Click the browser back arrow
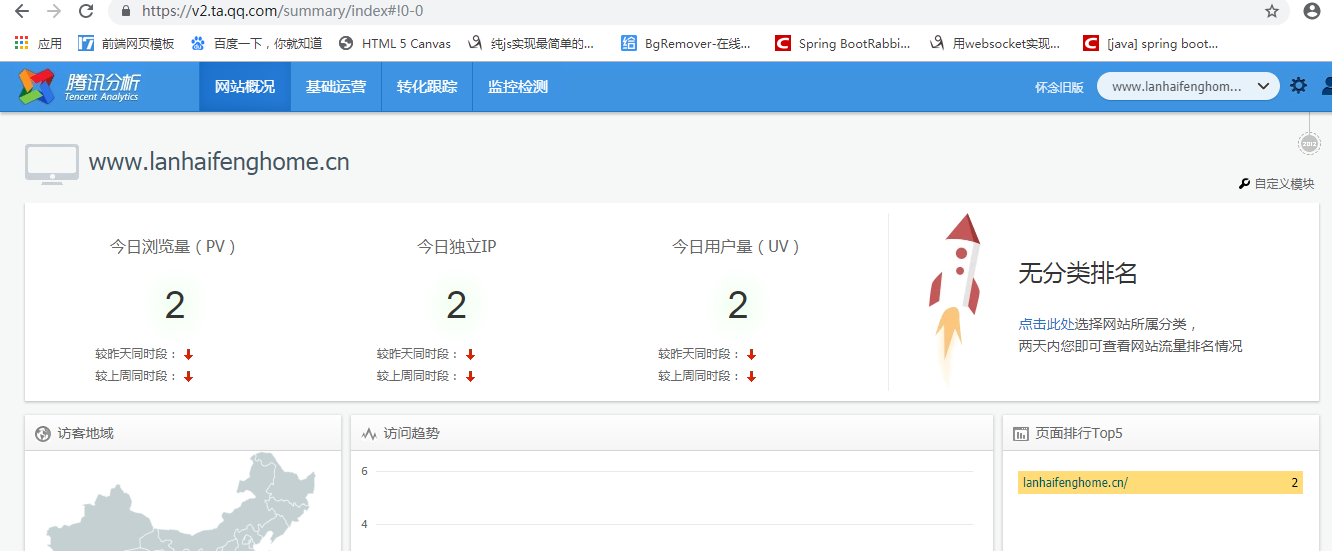Image resolution: width=1332 pixels, height=551 pixels. pyautogui.click(x=22, y=11)
